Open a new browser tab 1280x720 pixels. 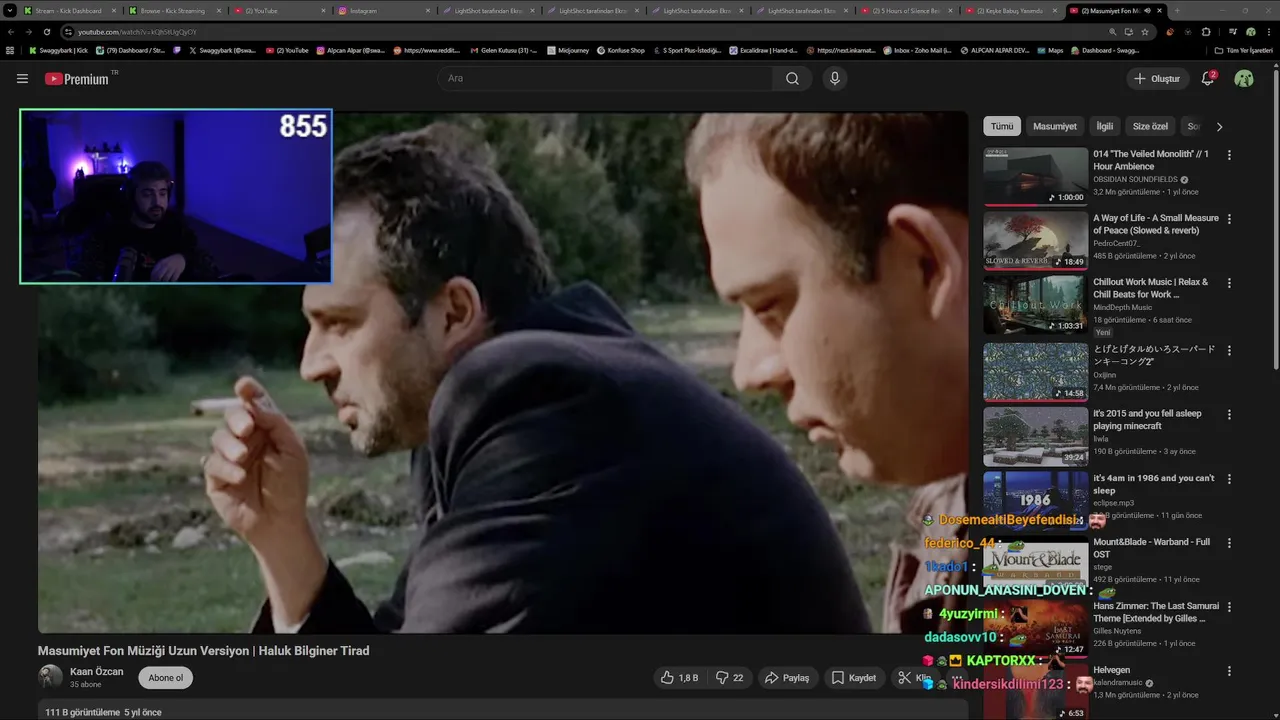click(1177, 11)
